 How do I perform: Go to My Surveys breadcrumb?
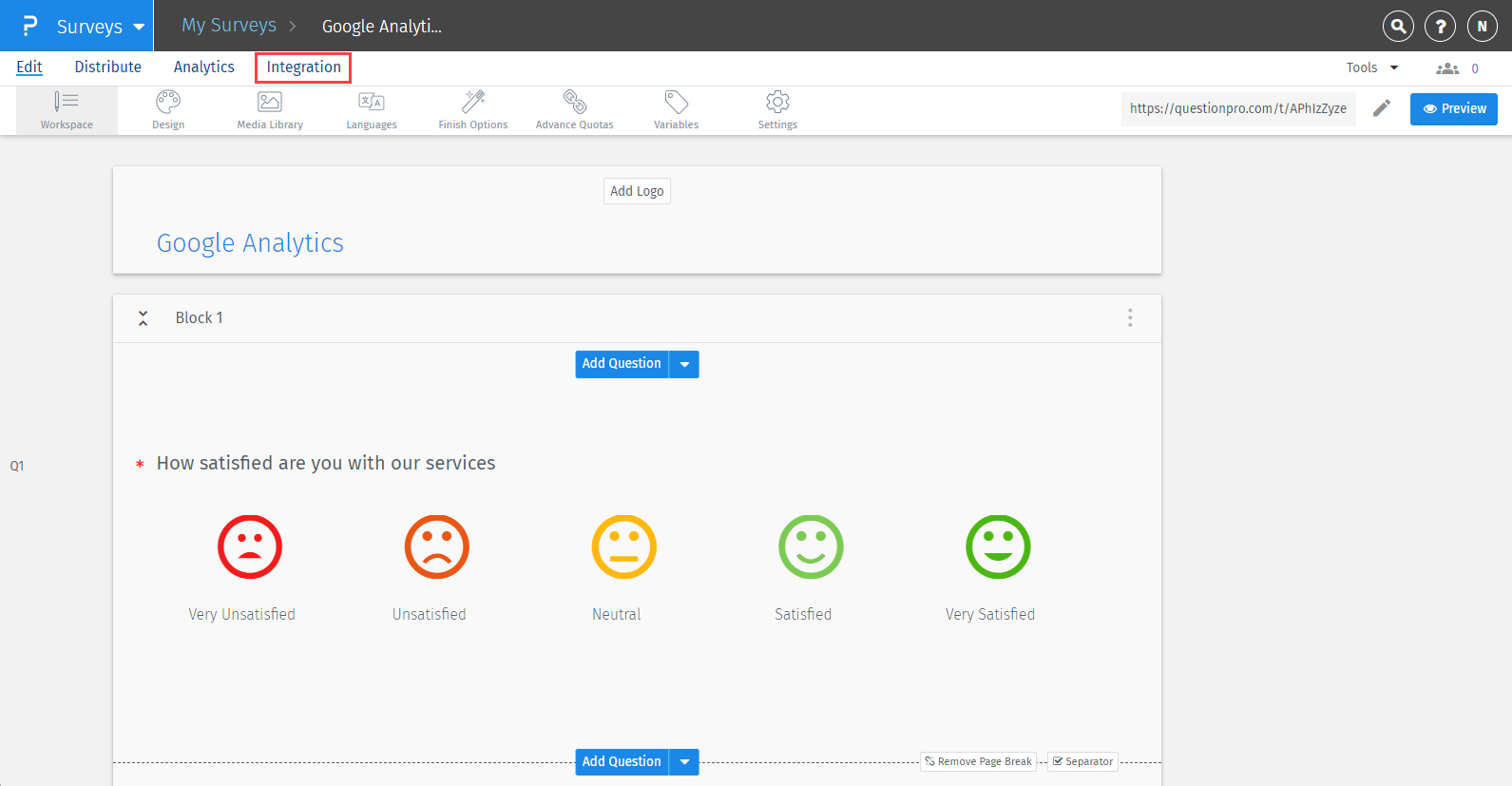[229, 26]
